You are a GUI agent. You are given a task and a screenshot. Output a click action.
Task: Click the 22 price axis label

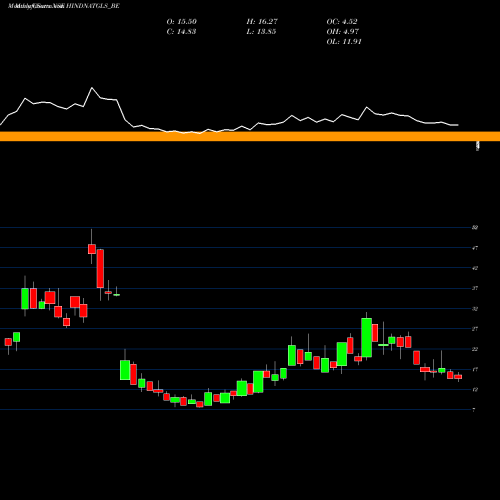(475, 349)
